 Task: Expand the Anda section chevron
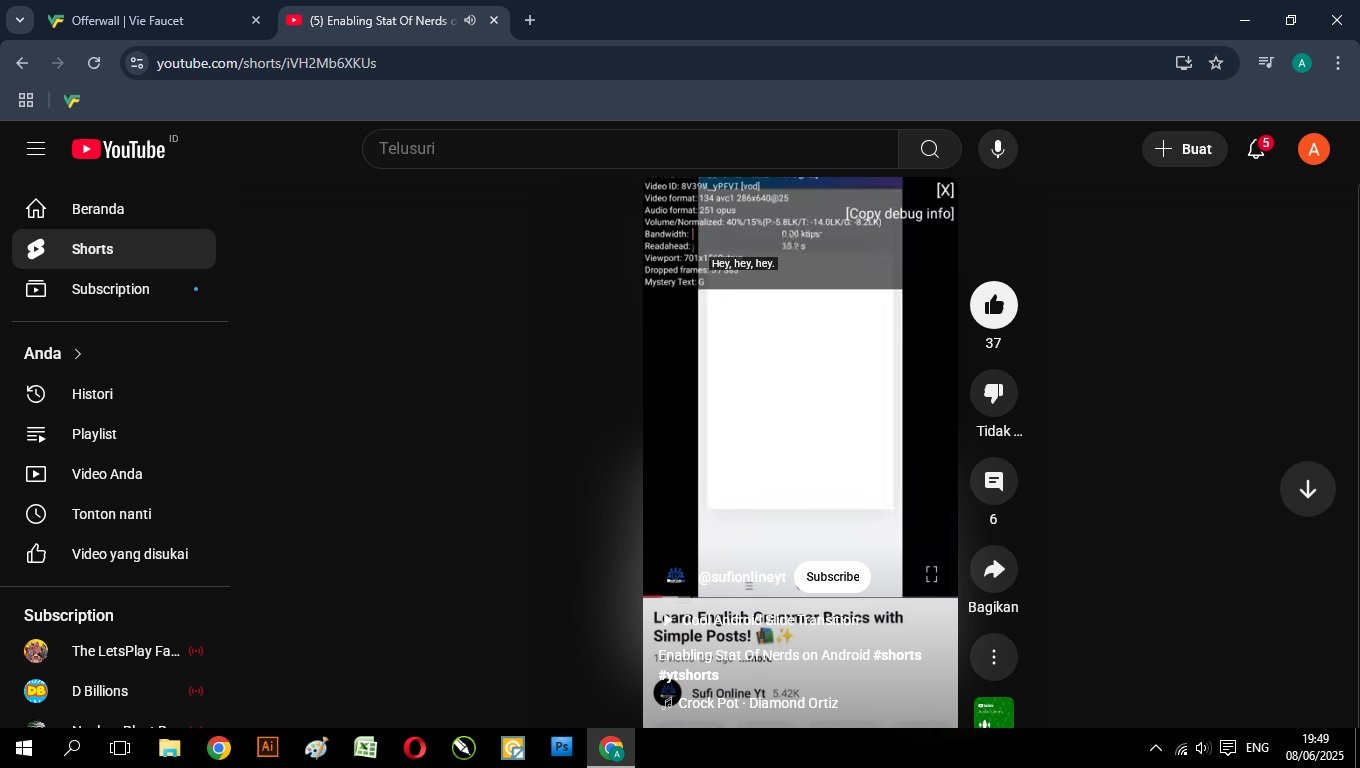(78, 354)
